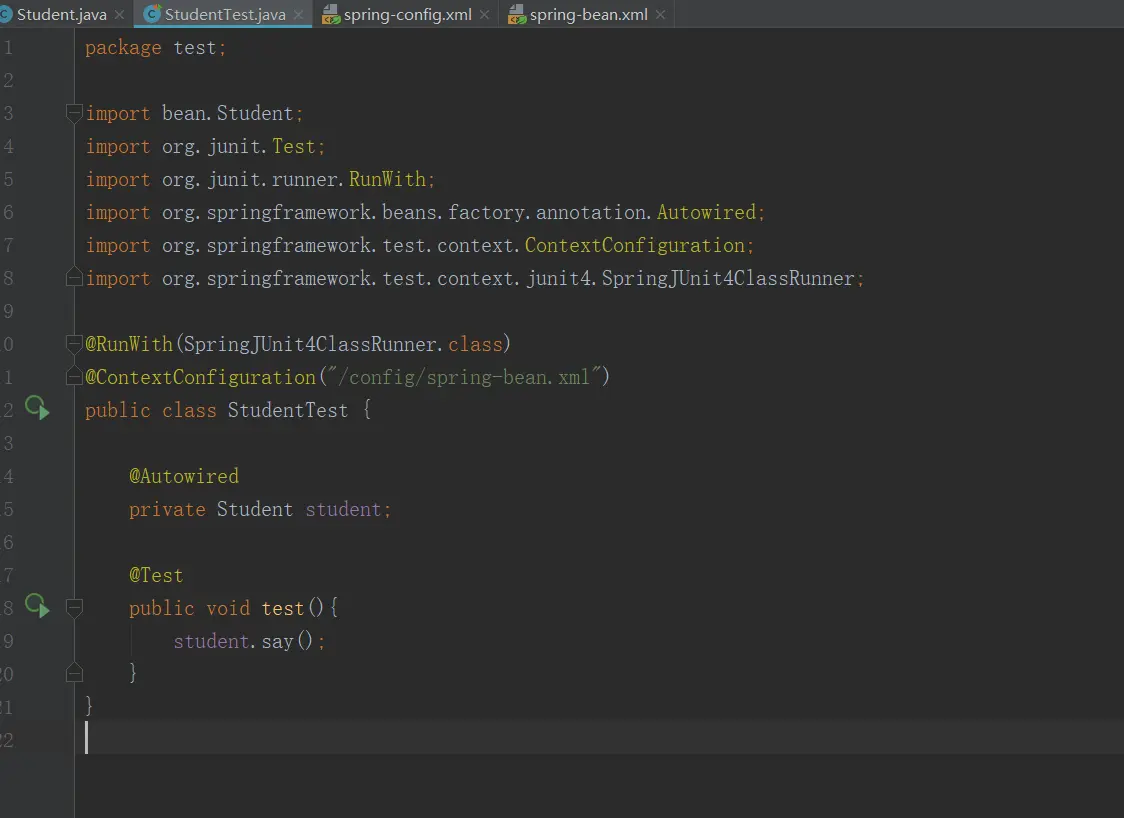
Task: Collapse the imports block at bean.Student line
Action: click(x=74, y=113)
